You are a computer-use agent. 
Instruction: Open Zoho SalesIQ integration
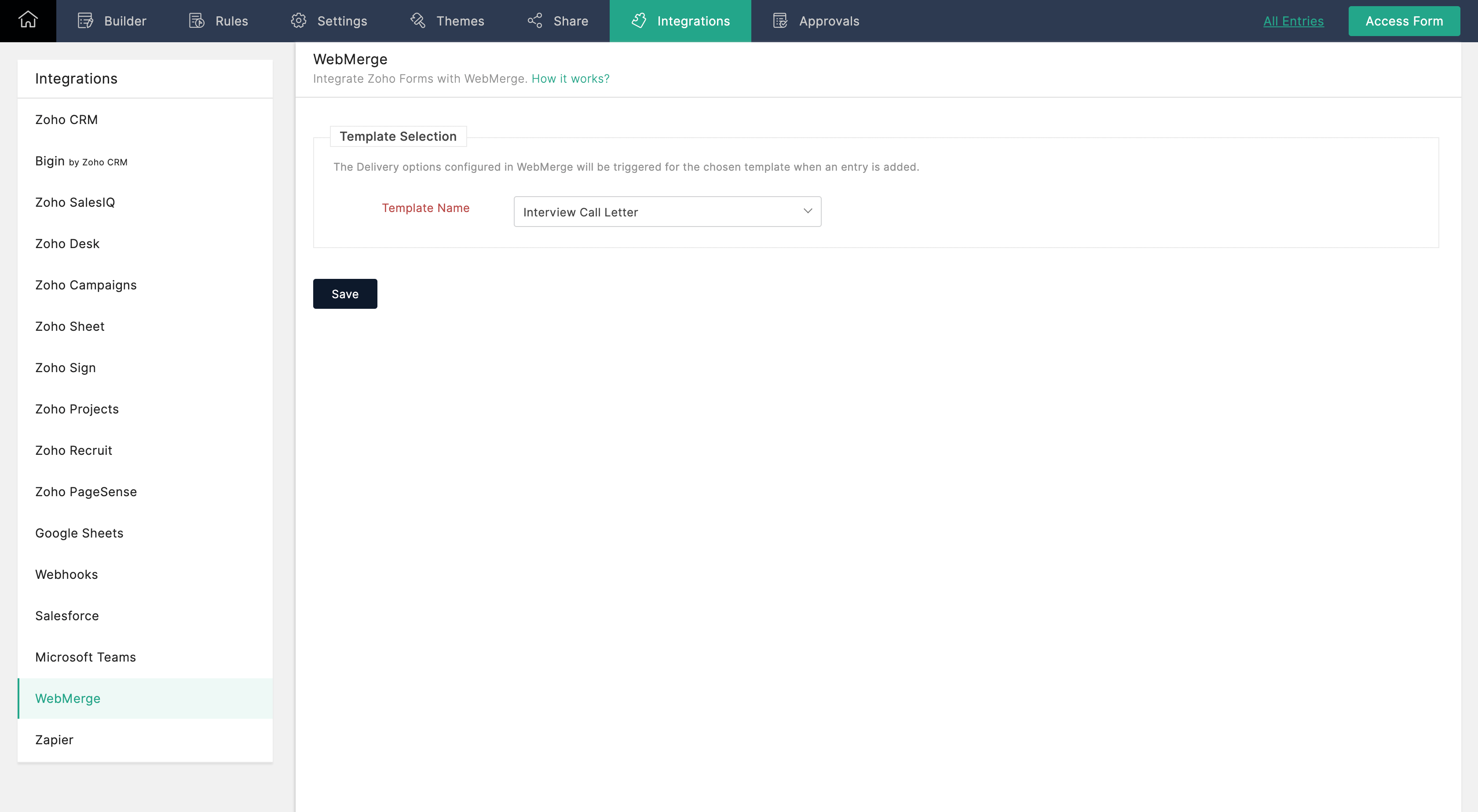145,202
